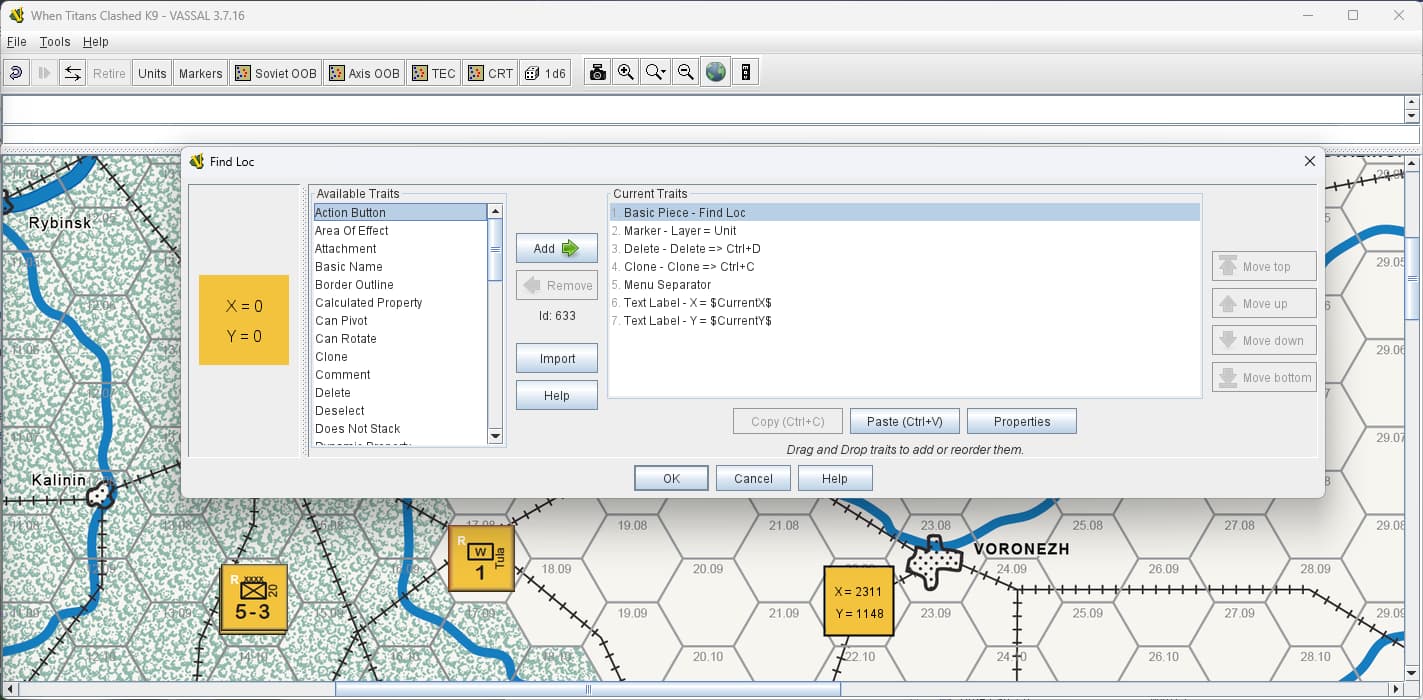Viewport: 1423px width, 700px height.
Task: Select Delete => Ctrl+D current trait
Action: point(904,249)
